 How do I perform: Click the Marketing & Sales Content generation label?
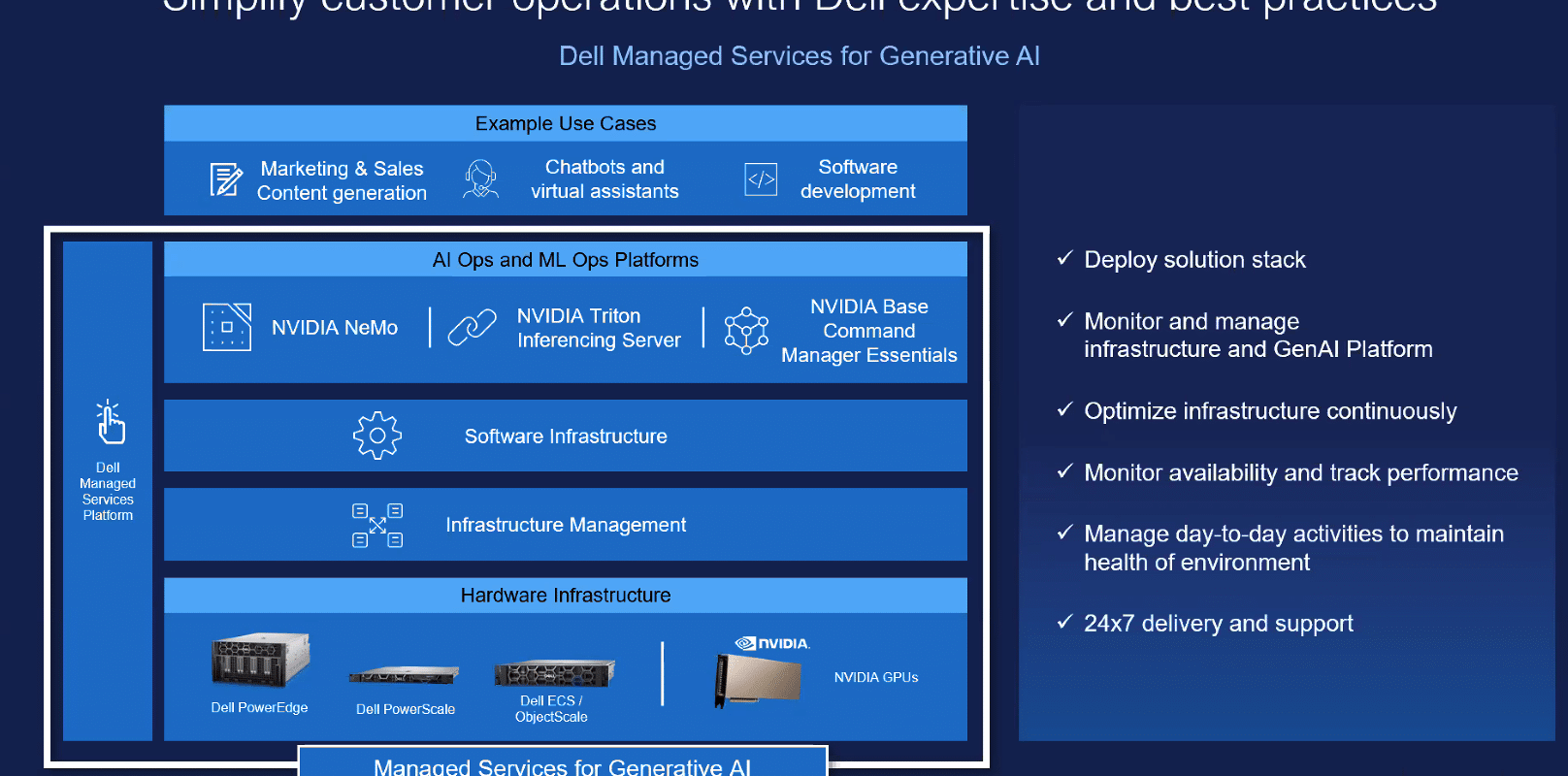pyautogui.click(x=342, y=180)
